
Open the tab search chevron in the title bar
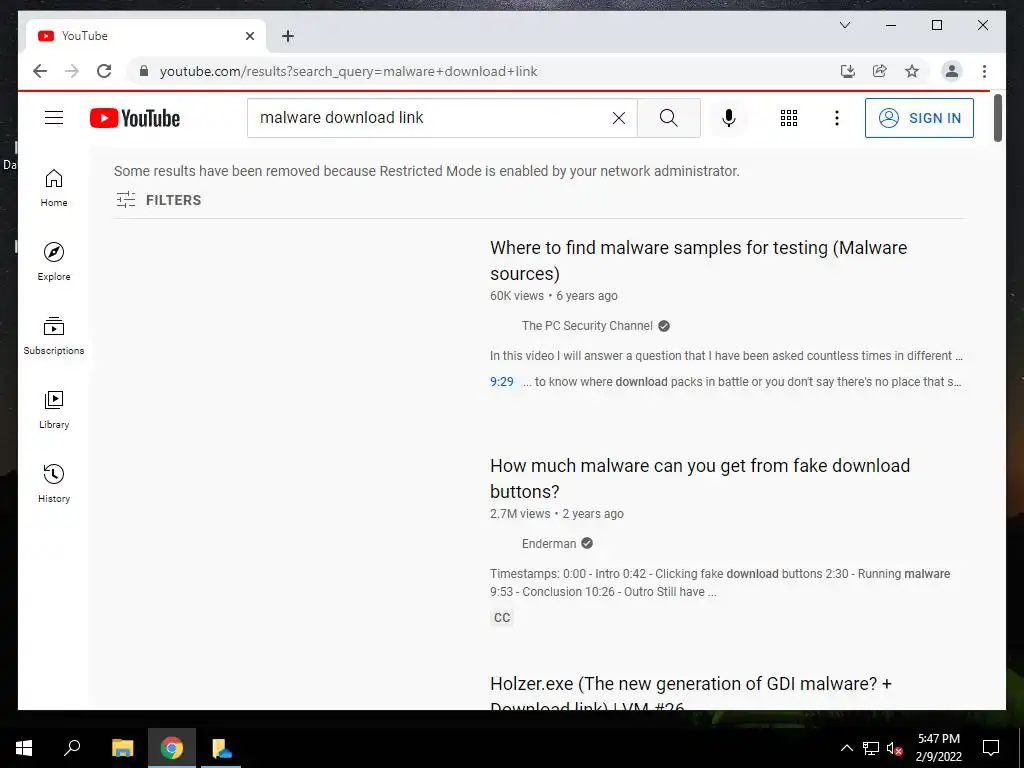[x=844, y=25]
